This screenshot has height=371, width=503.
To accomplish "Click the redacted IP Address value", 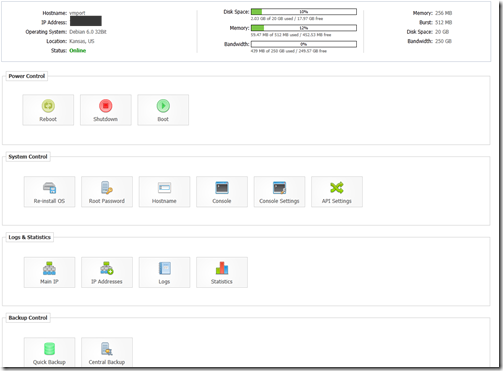I will 86,21.
